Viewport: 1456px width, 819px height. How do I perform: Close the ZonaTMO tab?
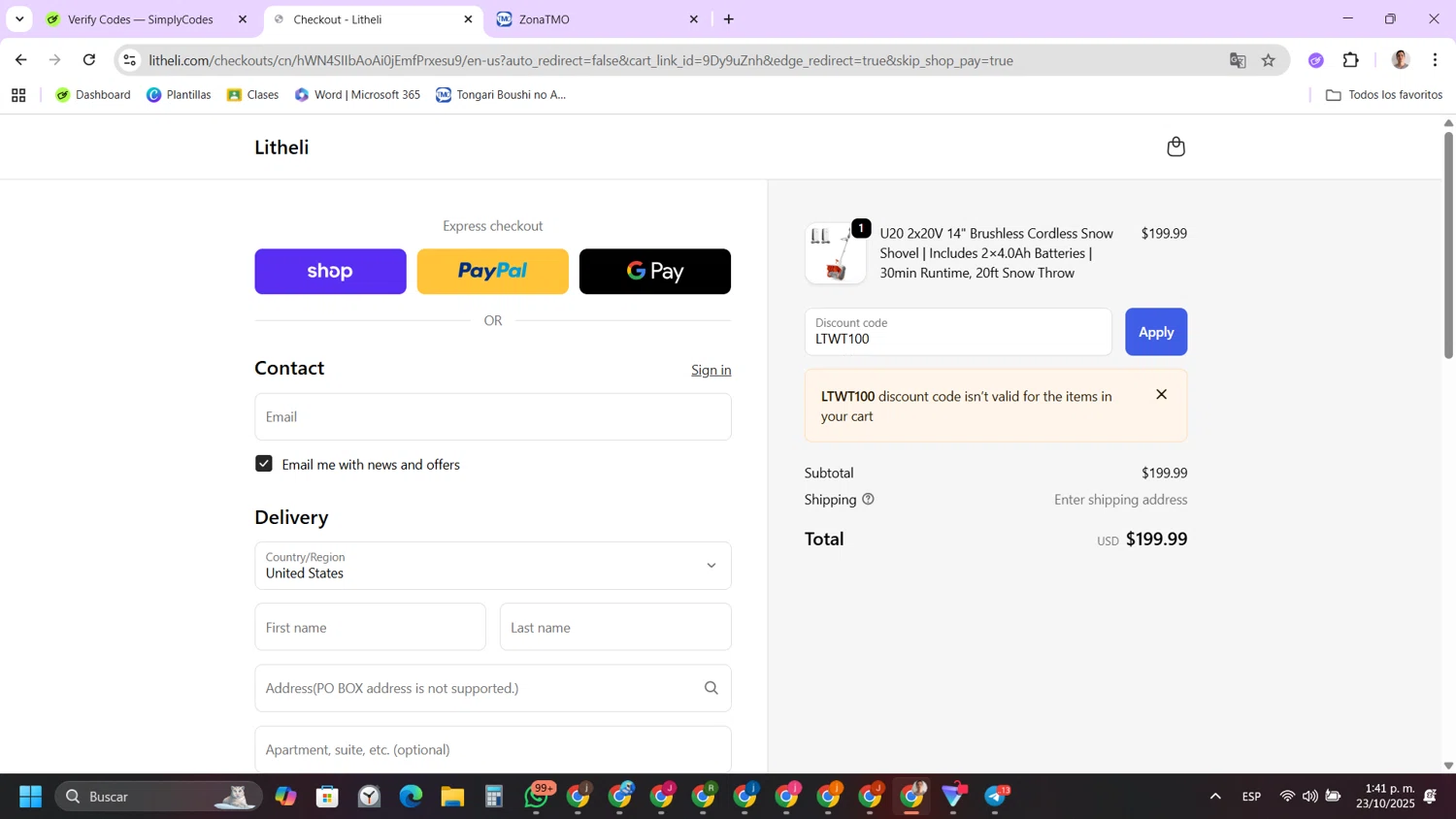click(x=693, y=19)
